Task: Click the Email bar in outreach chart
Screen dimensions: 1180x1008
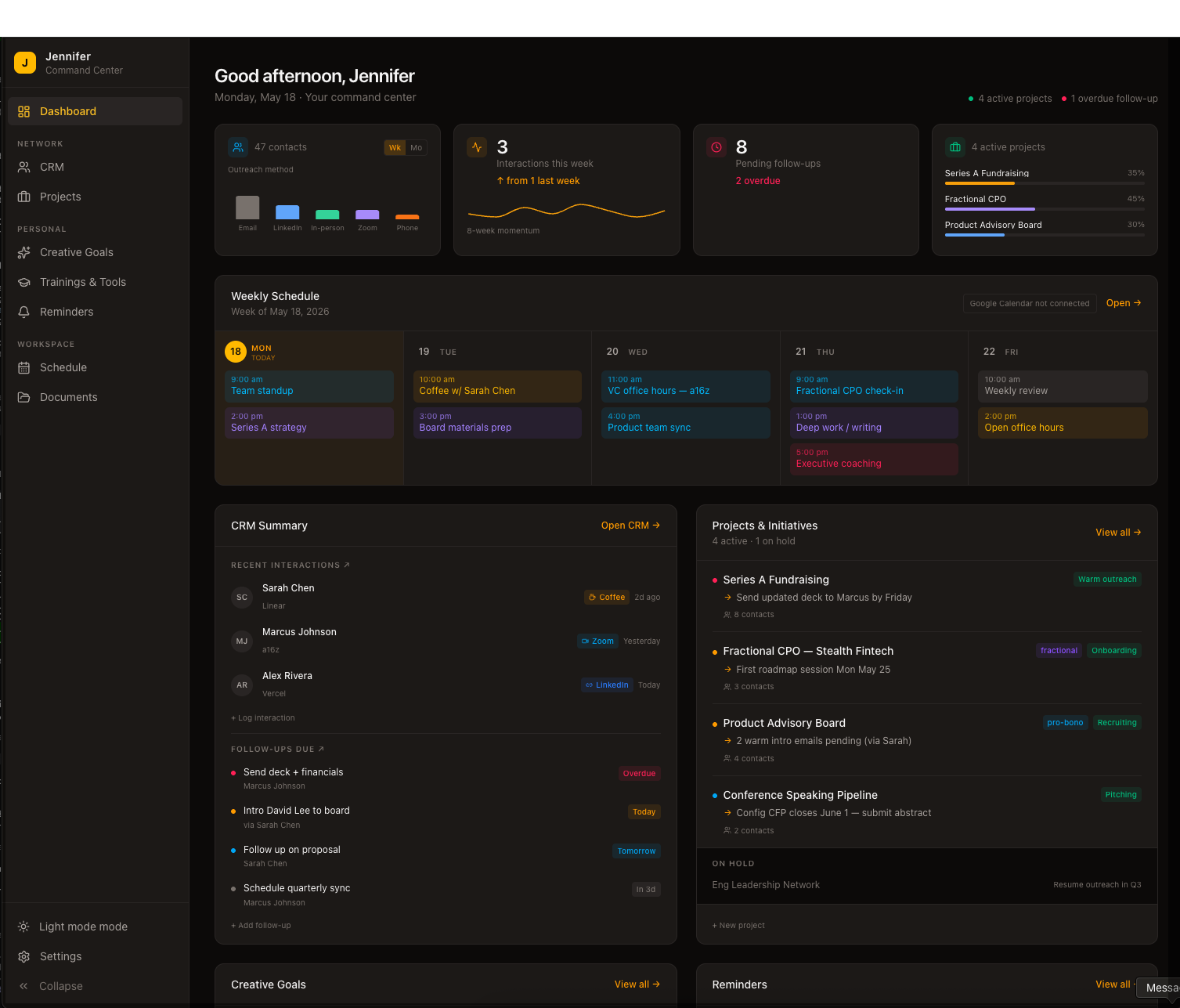Action: click(247, 208)
